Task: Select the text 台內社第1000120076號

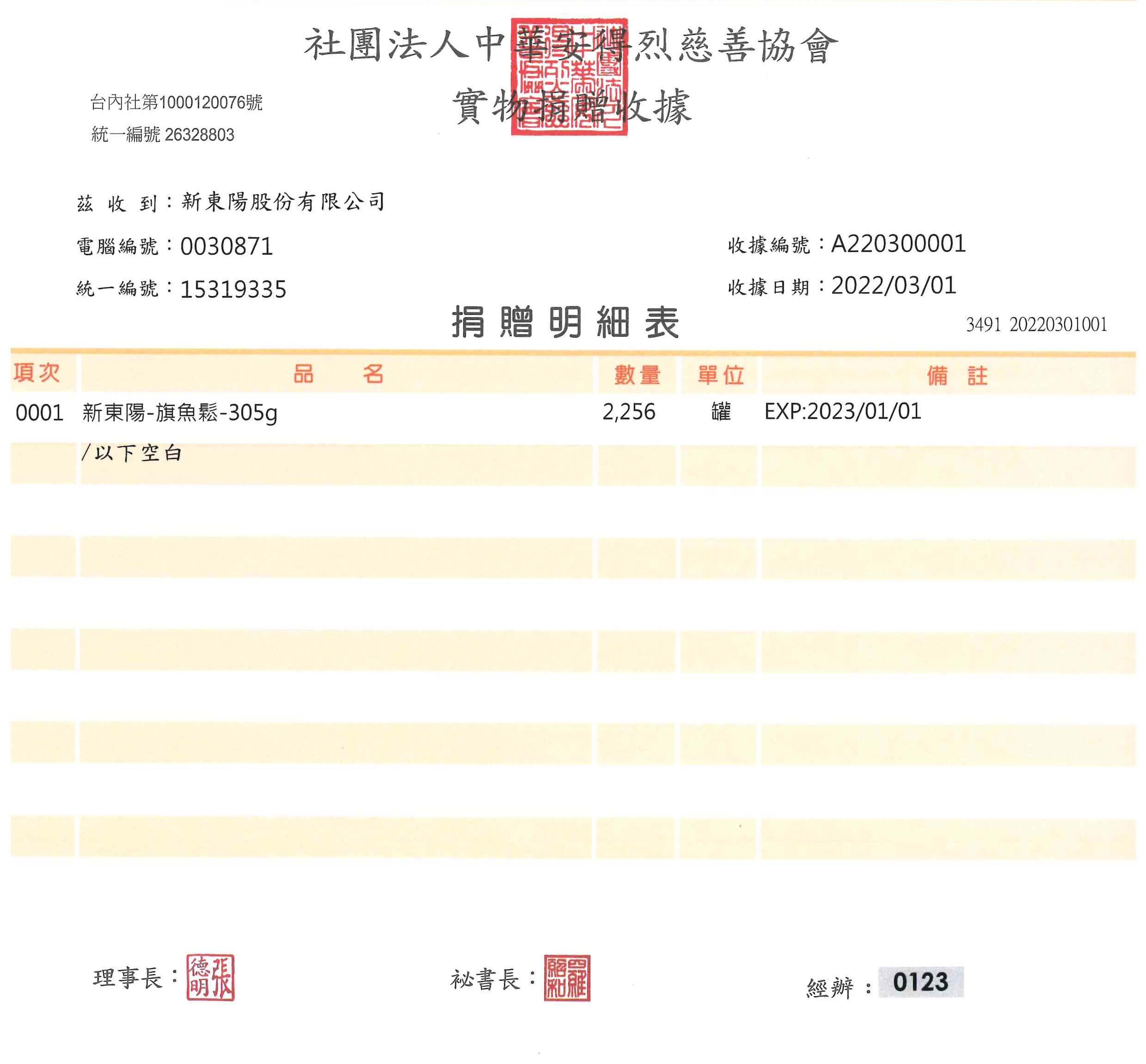Action: click(176, 103)
